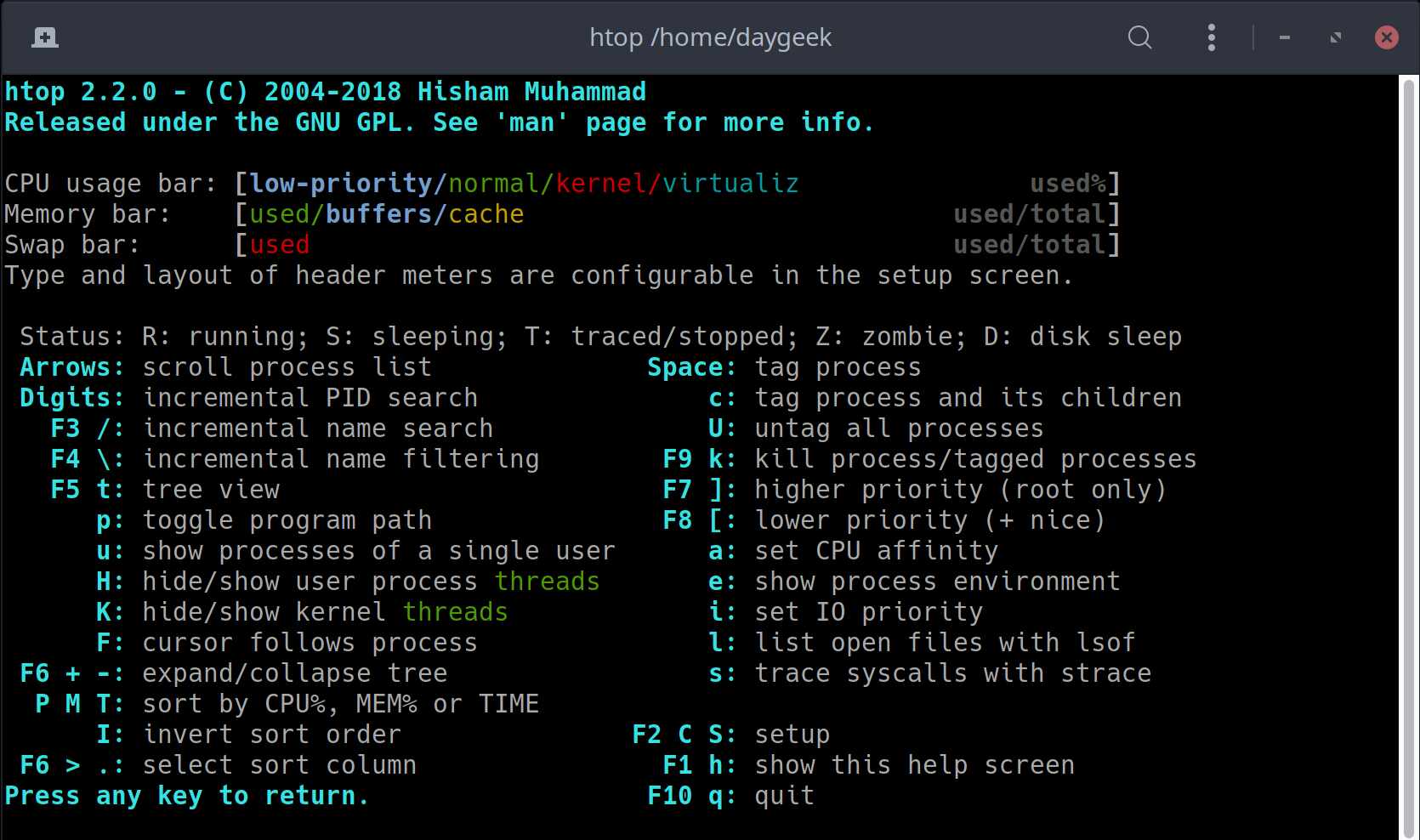Close the htop terminal window
Screen dimensions: 1420x840
tap(1387, 37)
